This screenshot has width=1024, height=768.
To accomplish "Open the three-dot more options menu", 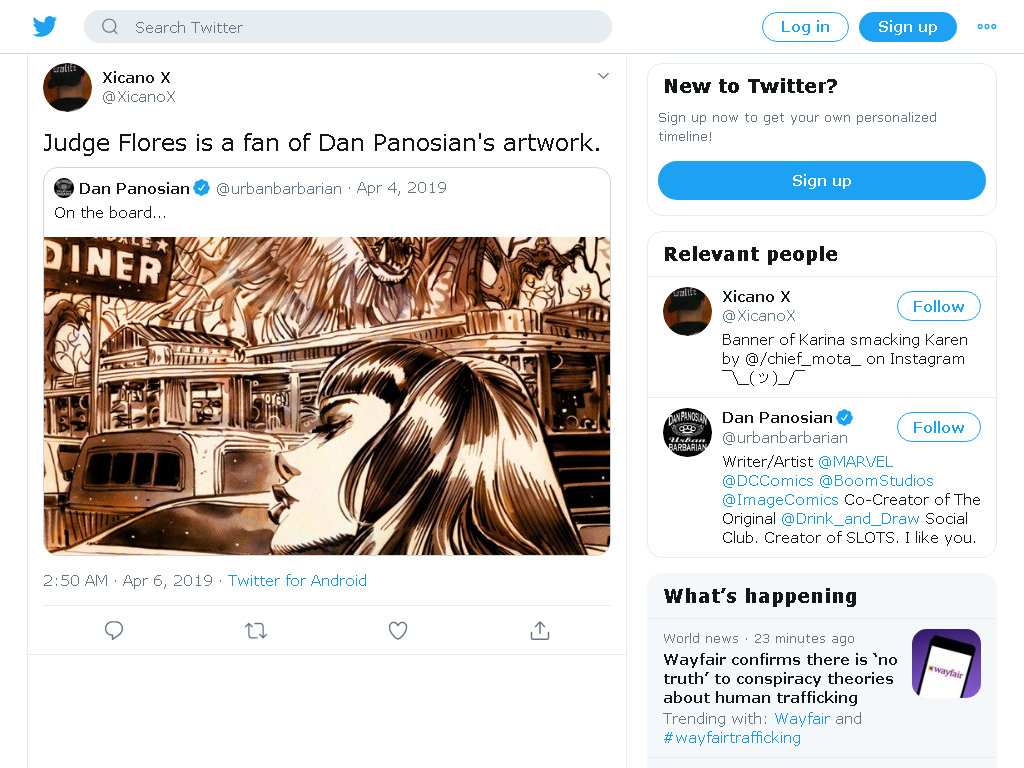I will (987, 27).
